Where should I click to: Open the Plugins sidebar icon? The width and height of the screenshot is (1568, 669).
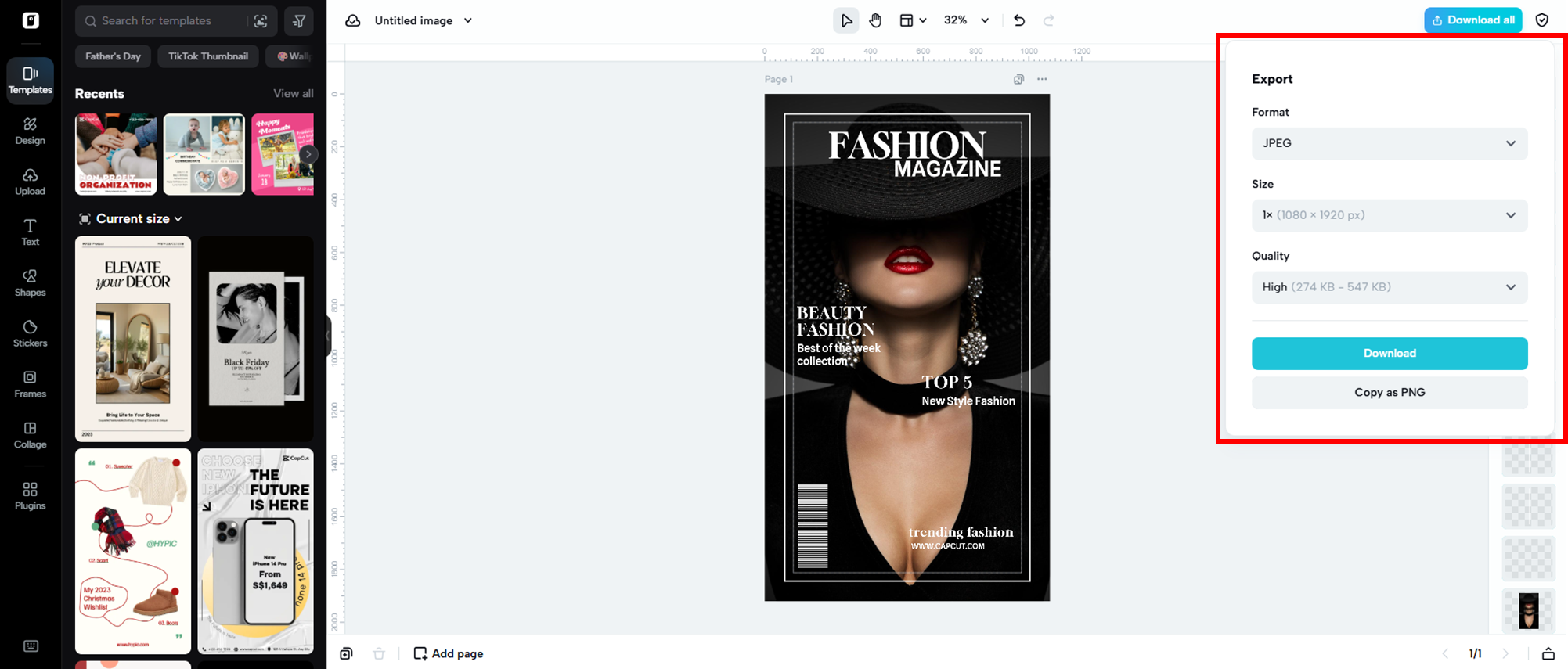[30, 496]
